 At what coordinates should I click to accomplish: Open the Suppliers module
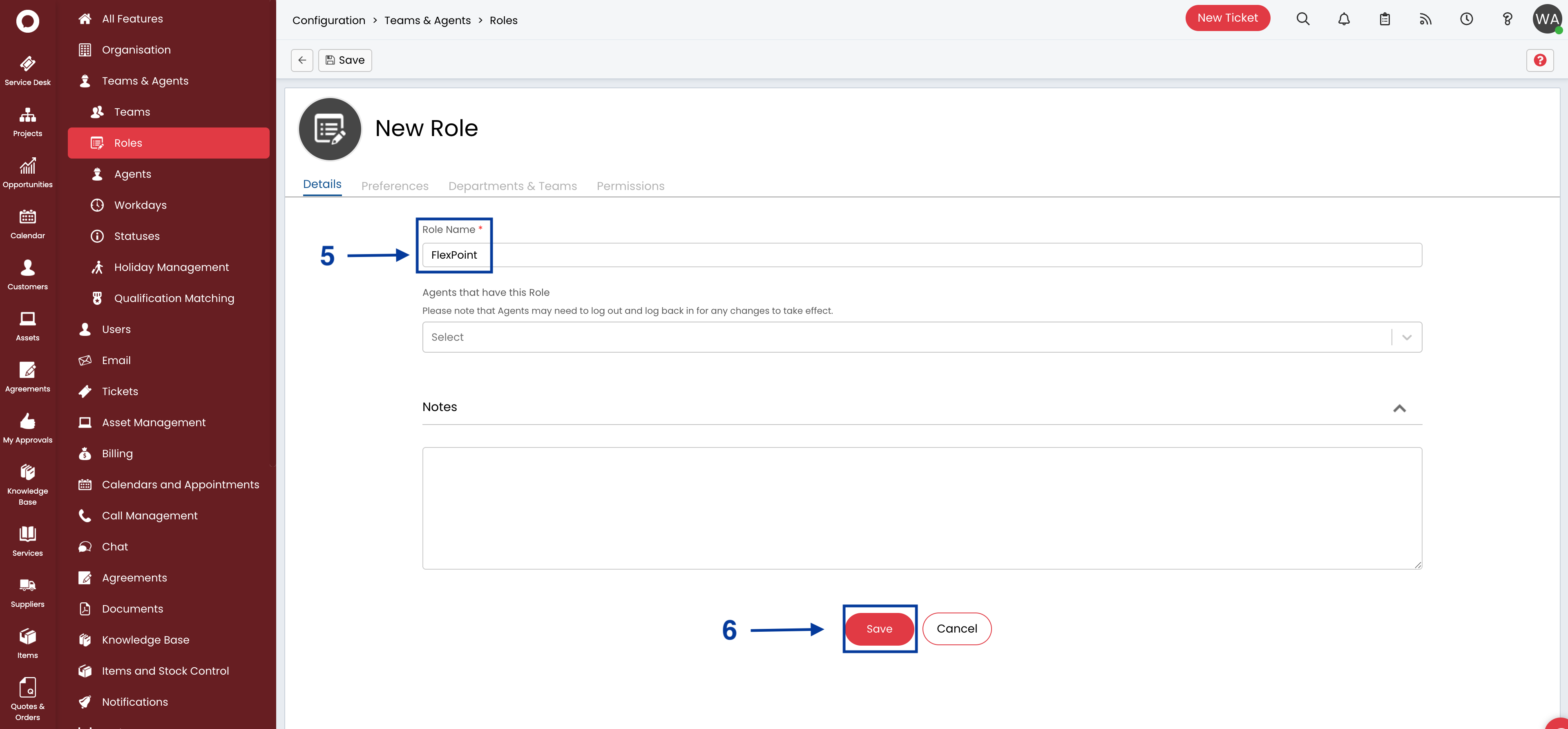[27, 593]
